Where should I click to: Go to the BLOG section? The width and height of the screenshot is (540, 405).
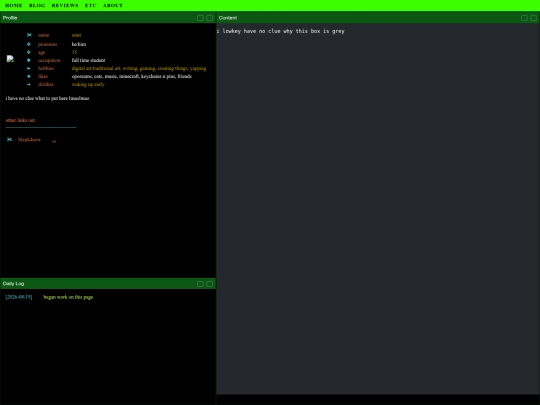tap(37, 6)
